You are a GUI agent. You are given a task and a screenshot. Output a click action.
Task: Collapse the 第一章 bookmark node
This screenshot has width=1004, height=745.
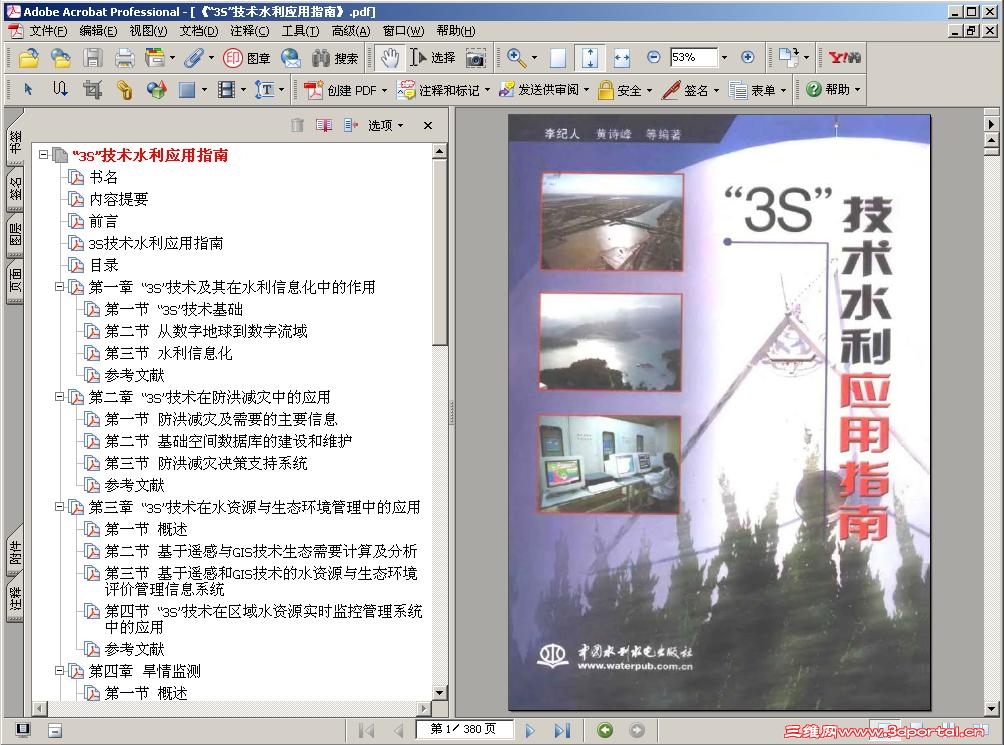(x=60, y=287)
